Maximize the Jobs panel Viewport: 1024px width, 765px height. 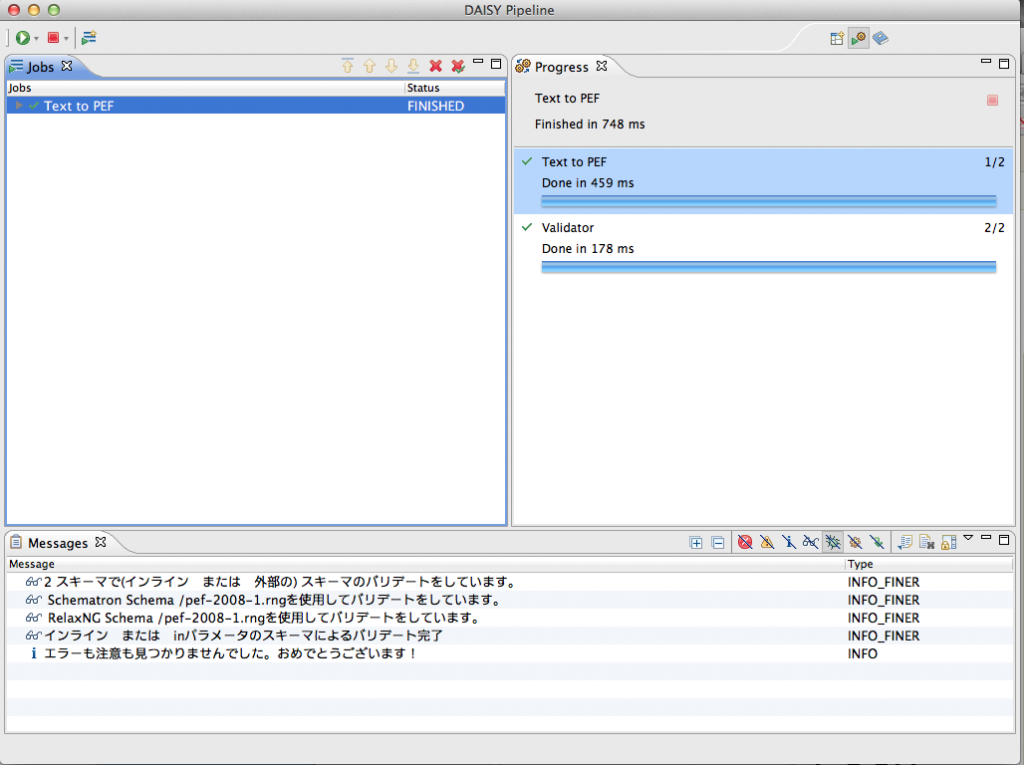click(496, 63)
